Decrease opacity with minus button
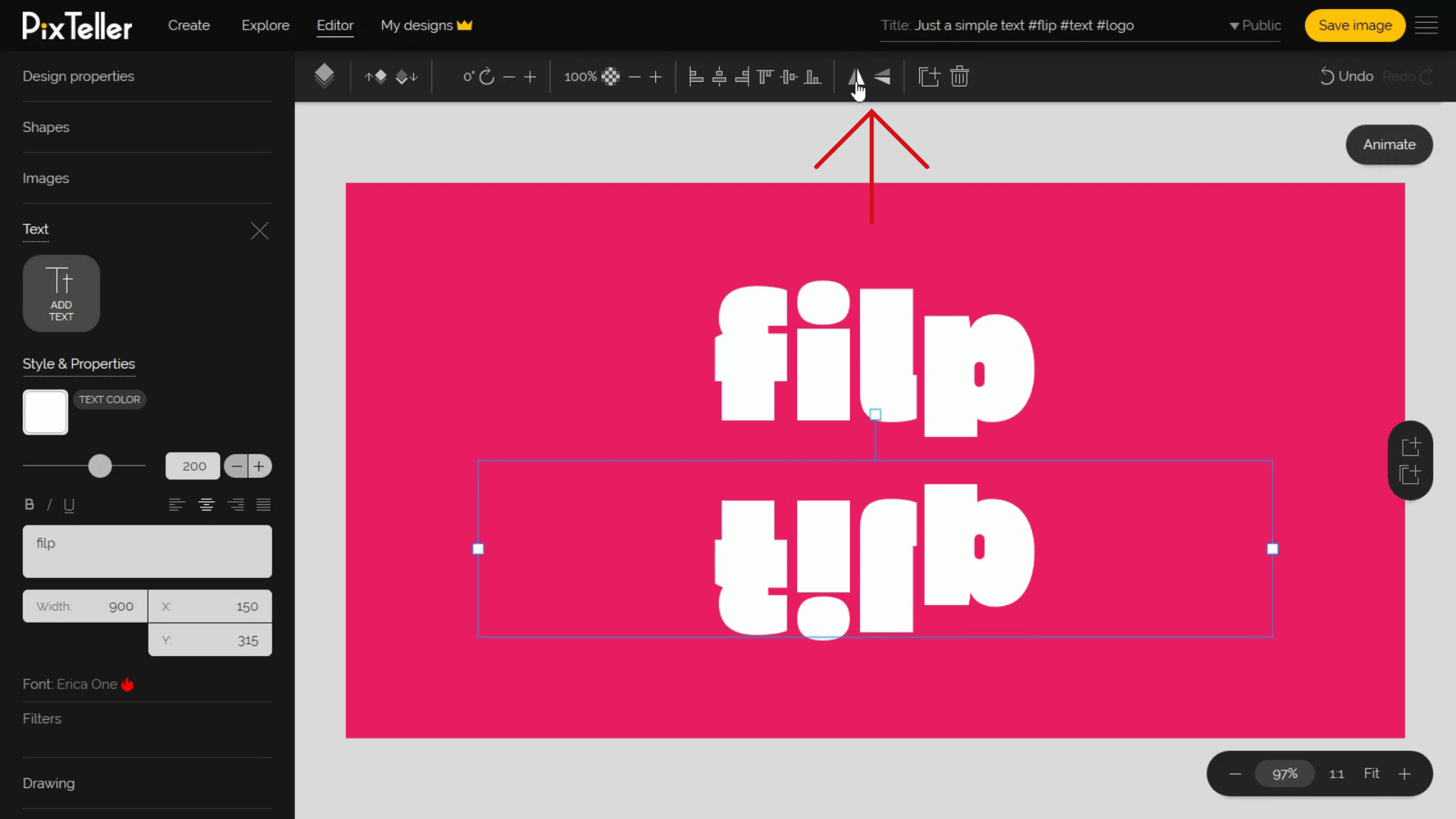Screen dimensions: 1456x819 [635, 77]
